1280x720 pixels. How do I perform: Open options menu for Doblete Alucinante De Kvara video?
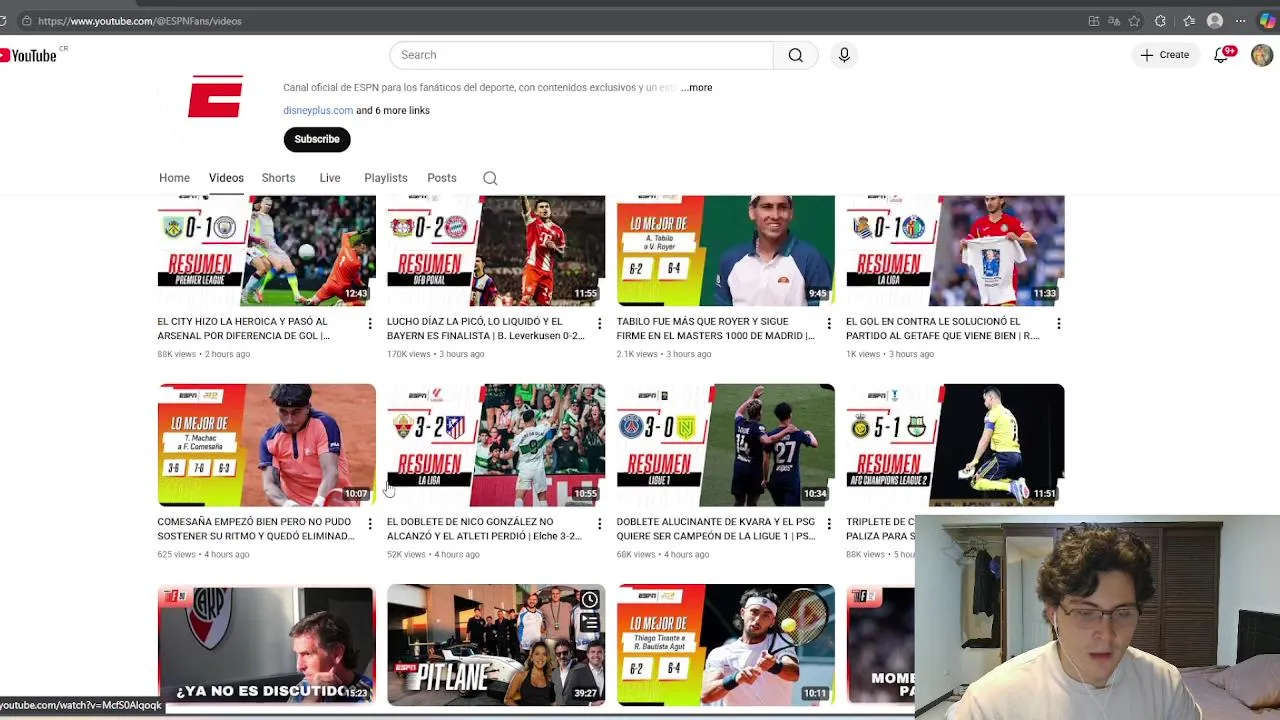click(828, 523)
